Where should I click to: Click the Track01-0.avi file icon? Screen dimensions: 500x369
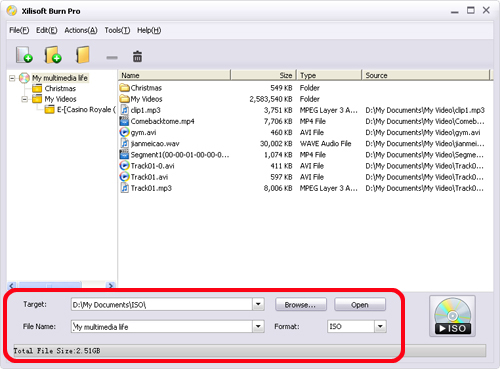[124, 166]
